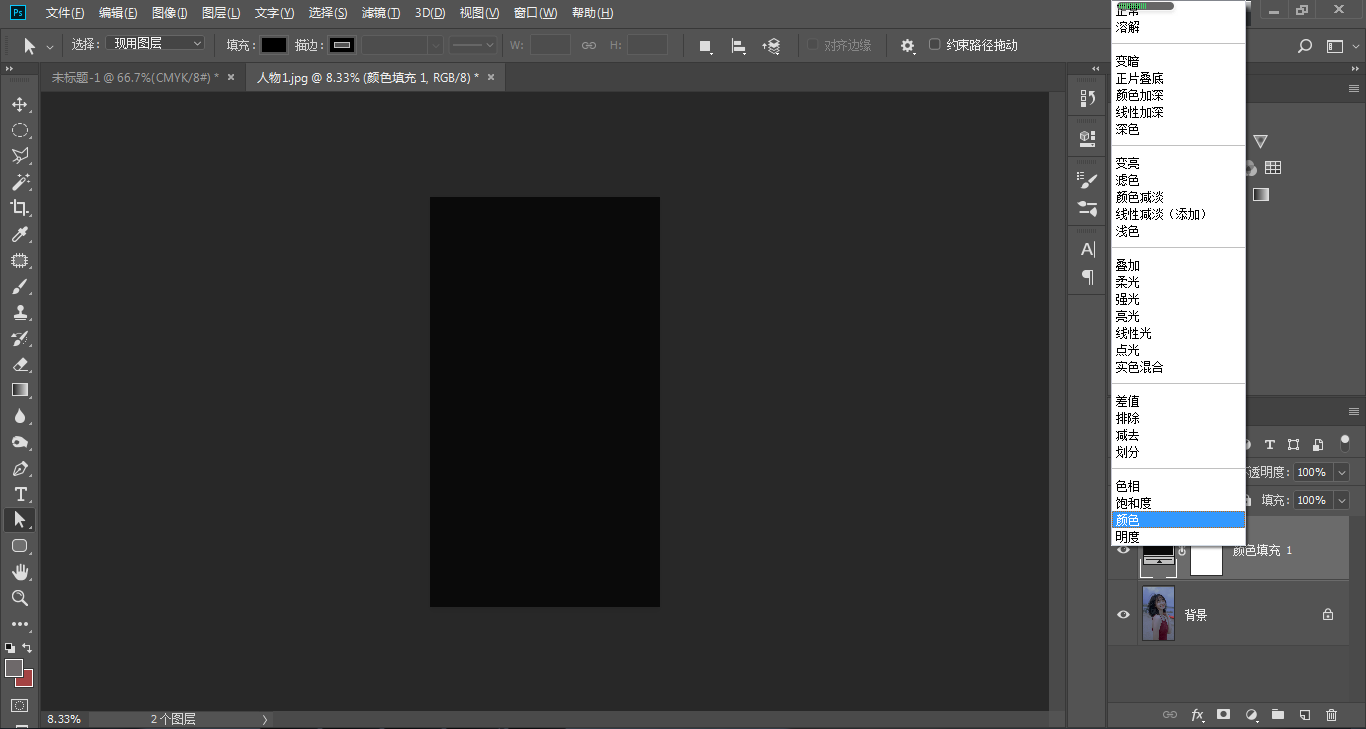Select the Path Selection arrow tool
This screenshot has width=1366, height=729.
[x=20, y=520]
